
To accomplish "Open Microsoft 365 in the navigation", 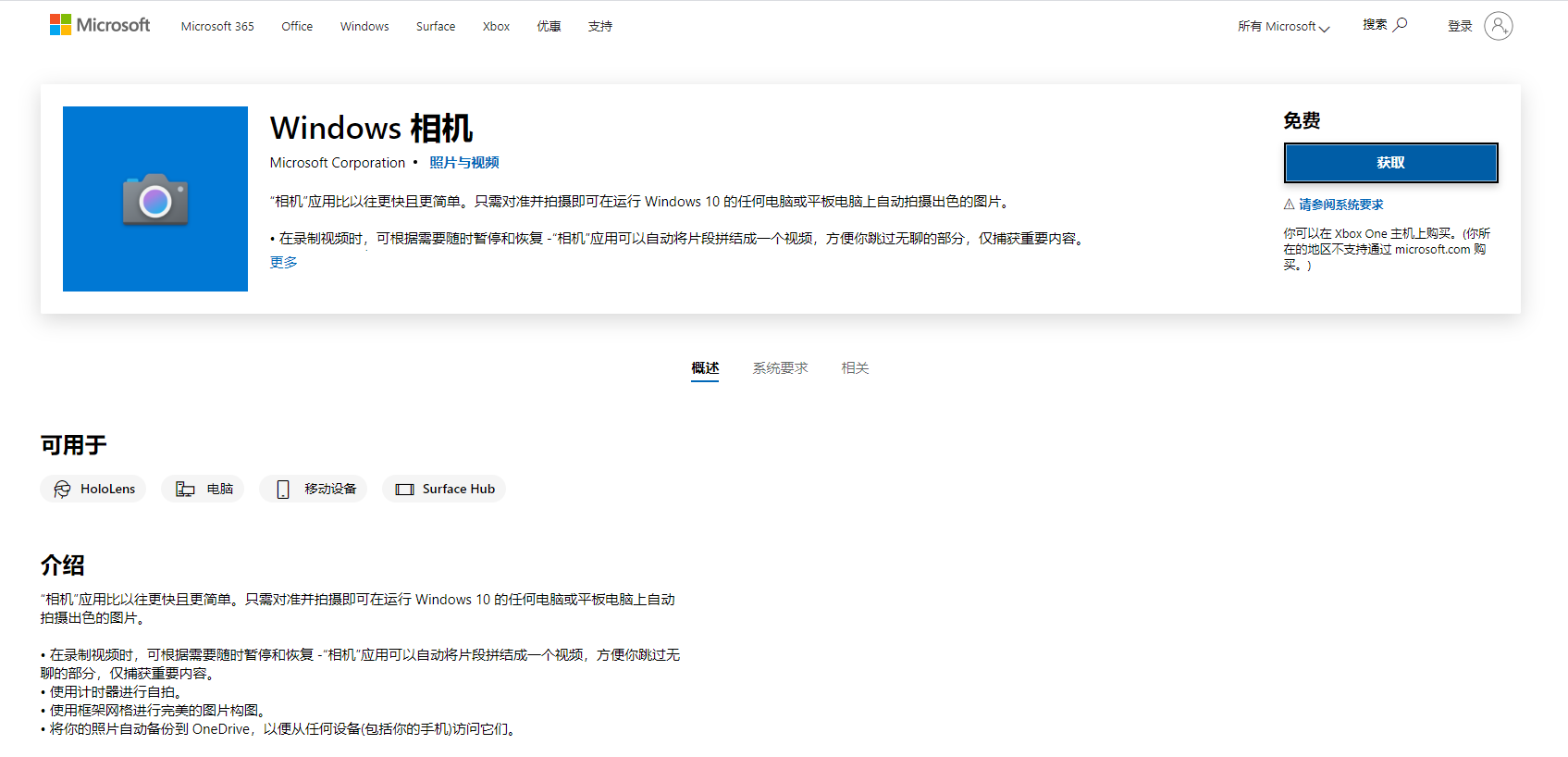I will tap(217, 27).
